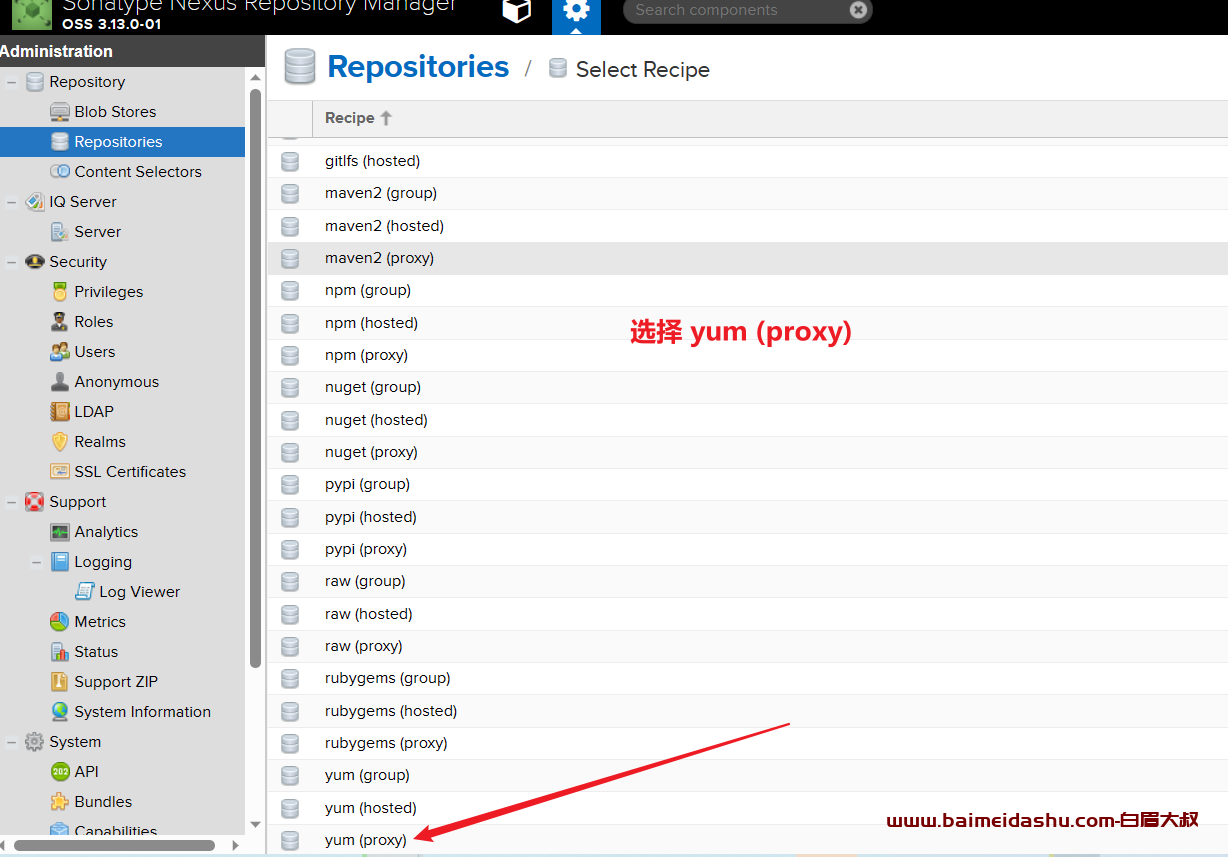Open the Capabilities item
This screenshot has height=857, width=1228.
[115, 831]
